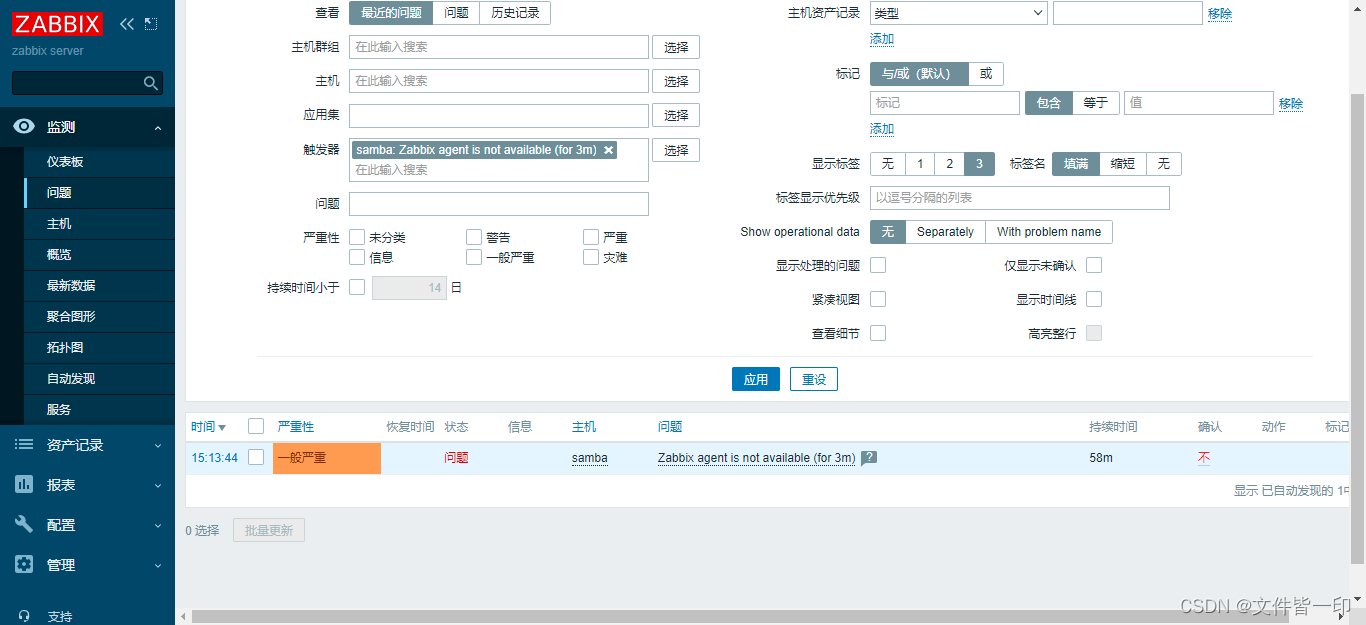The image size is (1366, 625).
Task: Set tag operator to 或
Action: [x=986, y=74]
